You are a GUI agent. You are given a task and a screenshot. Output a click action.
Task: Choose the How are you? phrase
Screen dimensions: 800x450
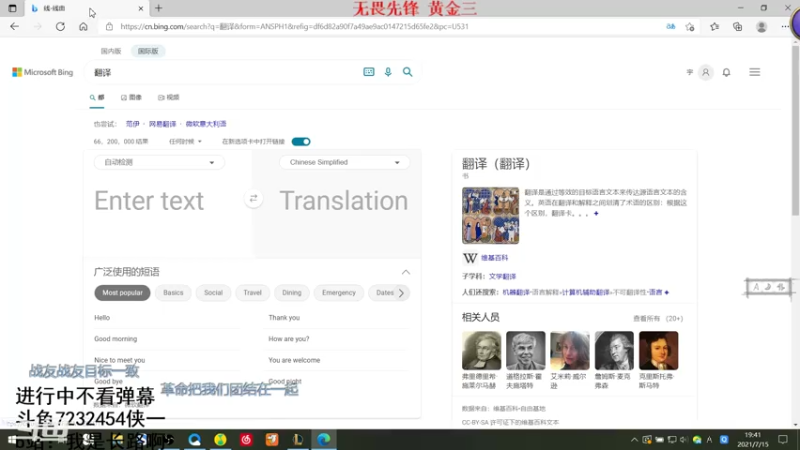point(289,339)
